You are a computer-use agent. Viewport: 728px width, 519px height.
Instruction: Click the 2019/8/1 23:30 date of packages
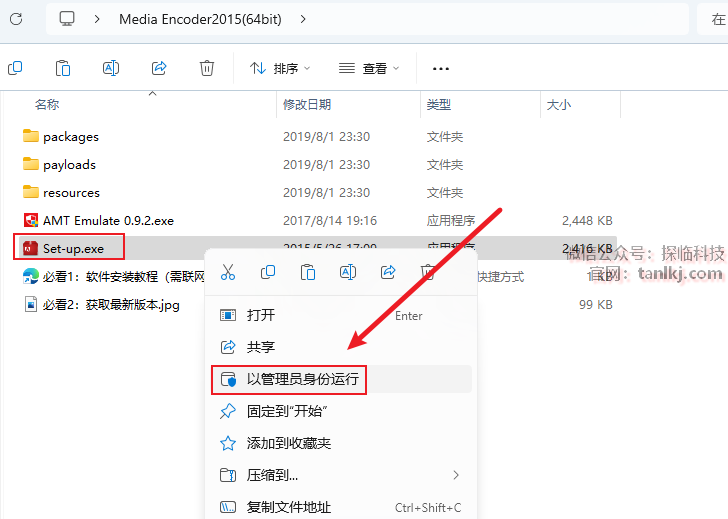326,137
